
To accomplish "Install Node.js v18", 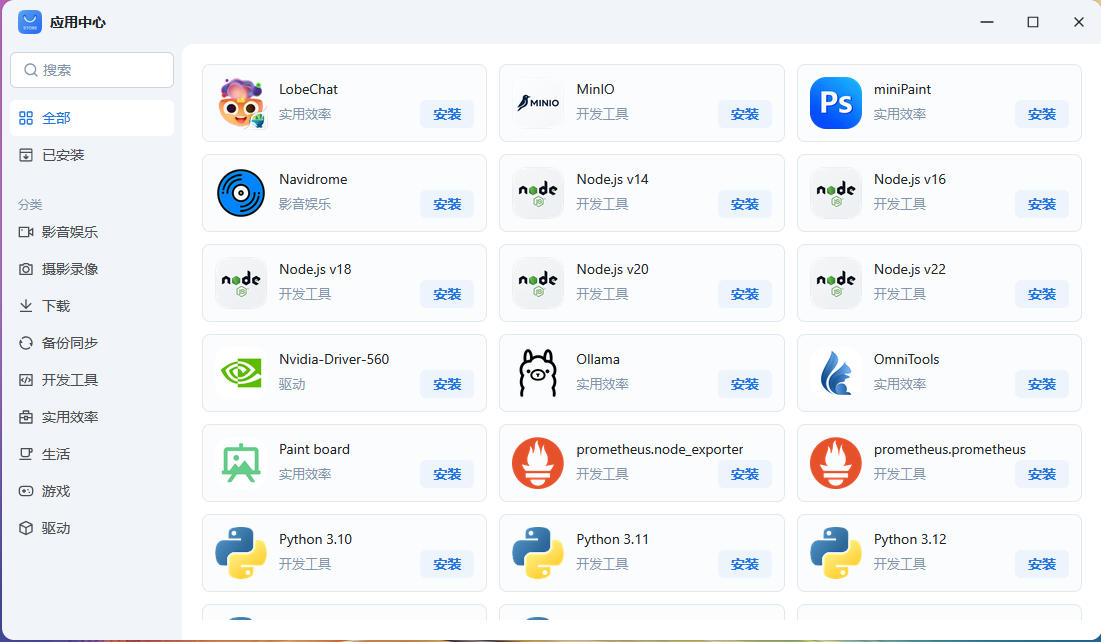I will pyautogui.click(x=447, y=294).
